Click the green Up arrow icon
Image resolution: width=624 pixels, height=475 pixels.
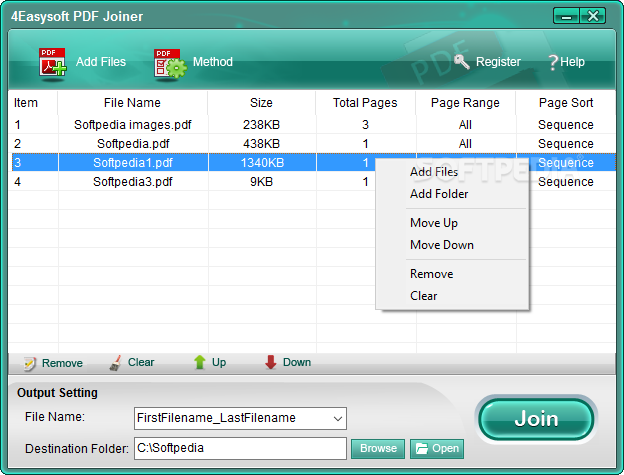200,362
